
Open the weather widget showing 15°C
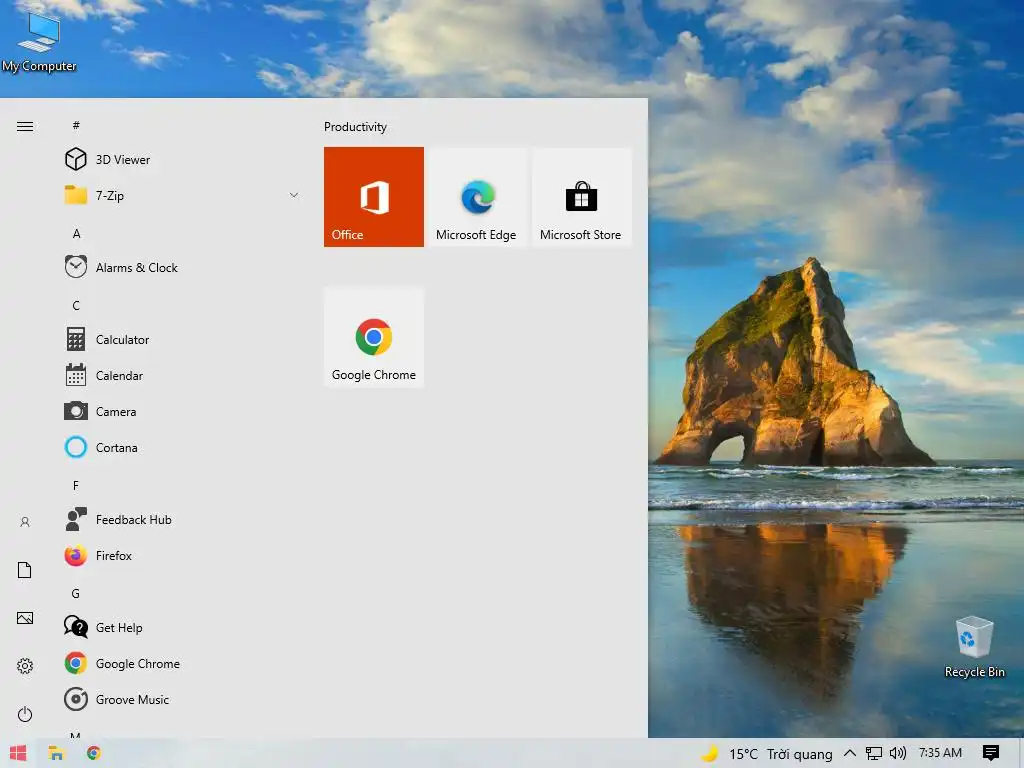pyautogui.click(x=767, y=754)
